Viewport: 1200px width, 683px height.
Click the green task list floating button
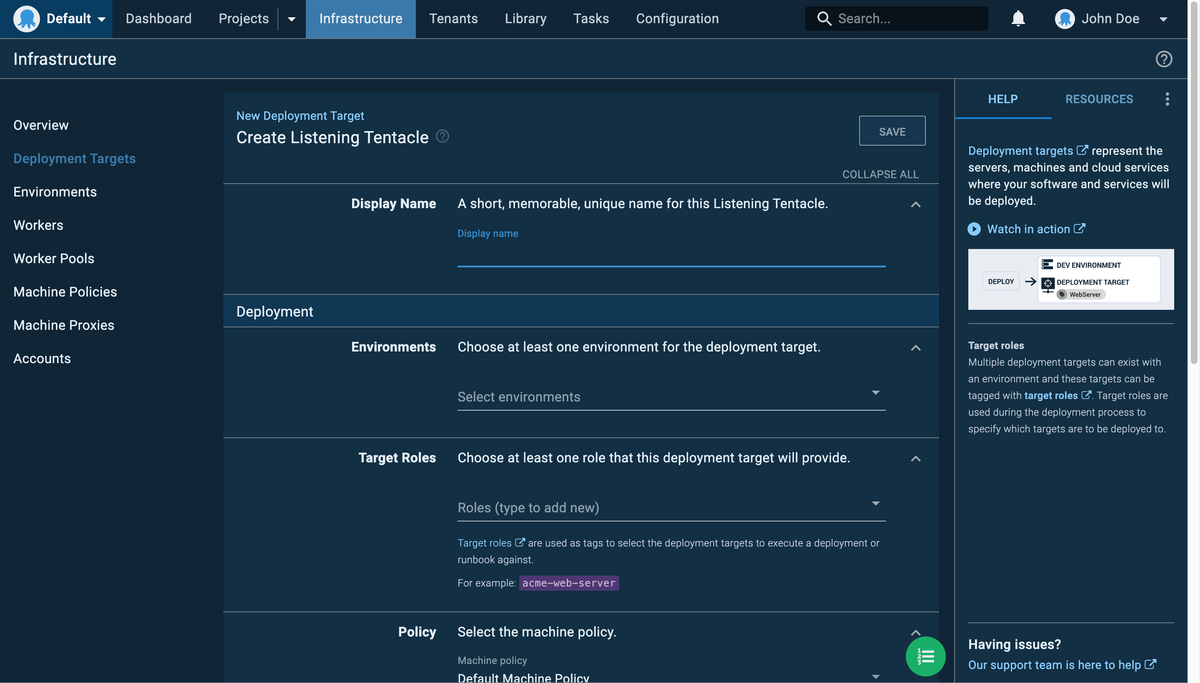[x=926, y=656]
